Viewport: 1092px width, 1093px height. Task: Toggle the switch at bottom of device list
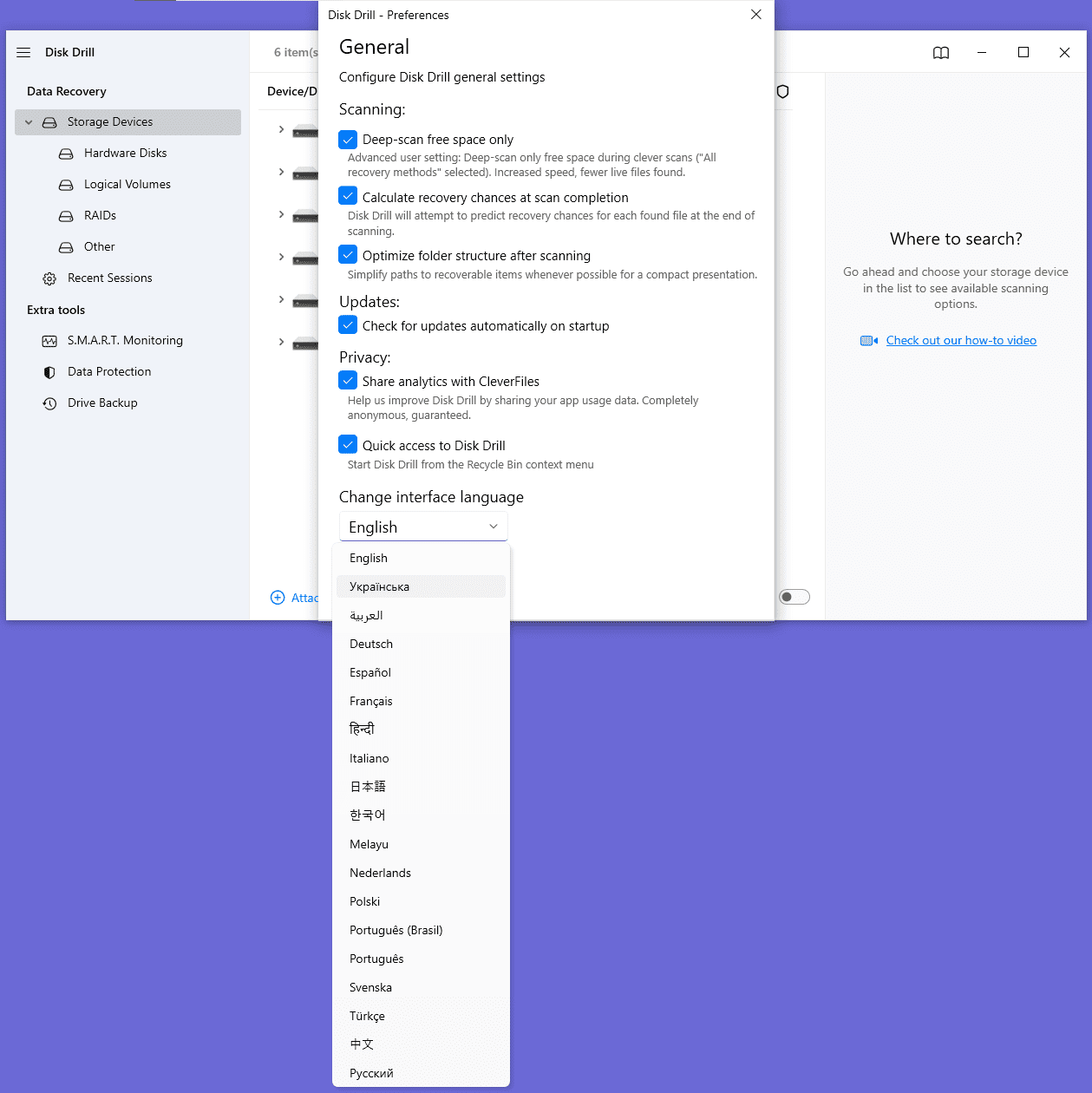point(794,597)
